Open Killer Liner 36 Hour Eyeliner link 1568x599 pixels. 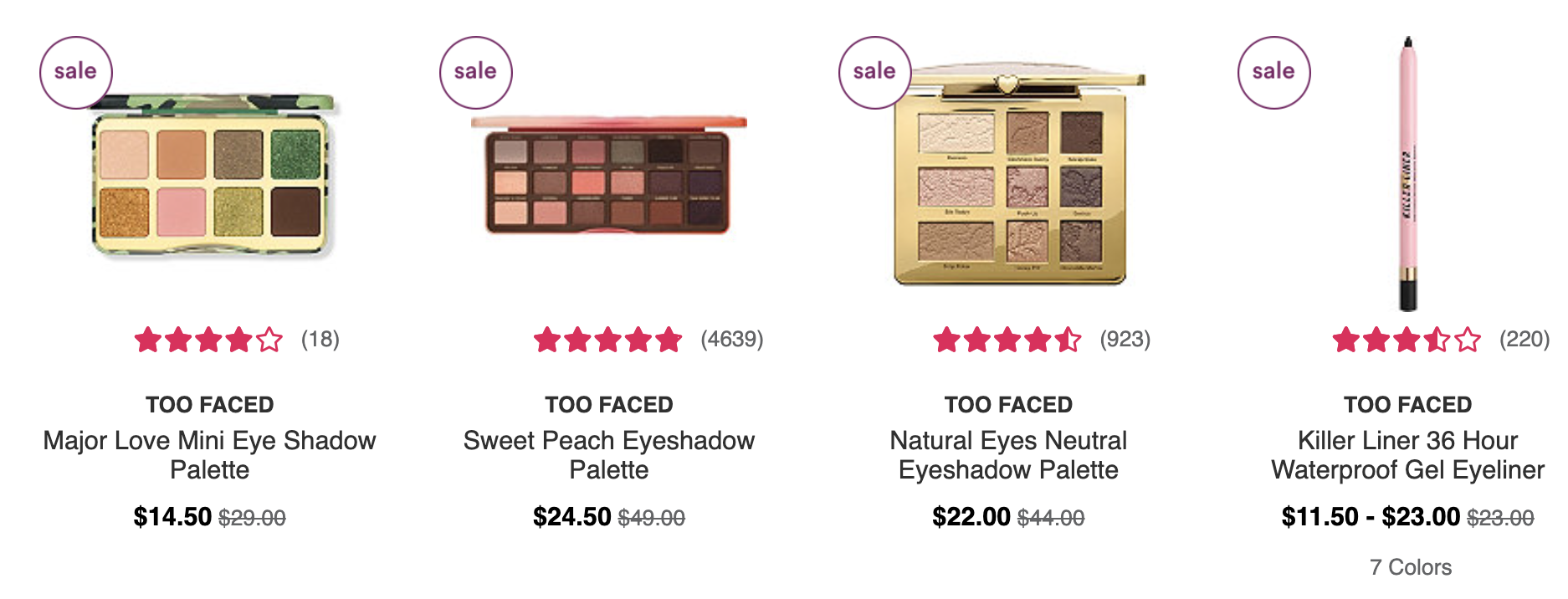click(1408, 455)
